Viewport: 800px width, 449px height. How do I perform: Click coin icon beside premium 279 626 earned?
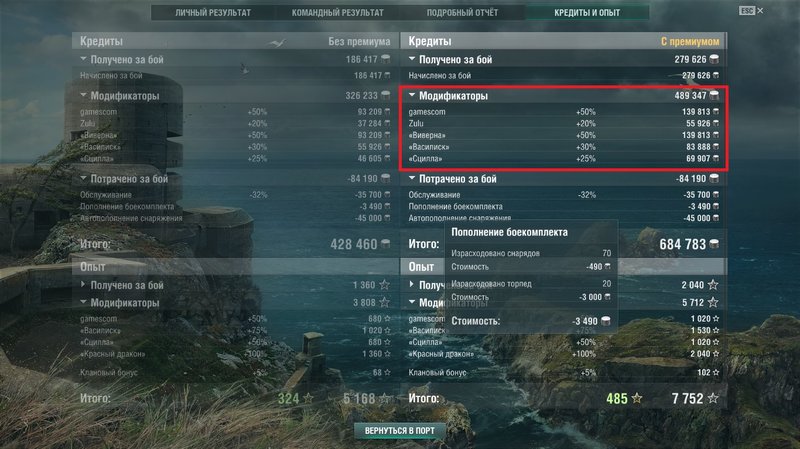(714, 60)
